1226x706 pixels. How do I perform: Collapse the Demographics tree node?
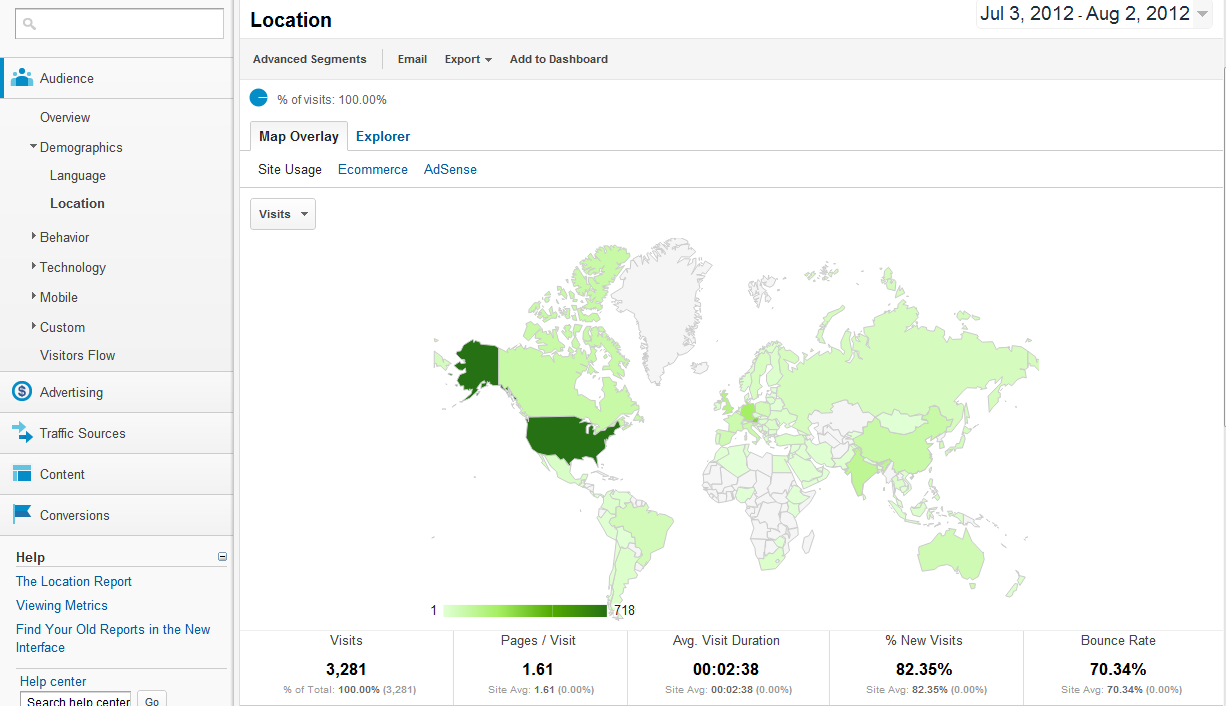(x=34, y=147)
